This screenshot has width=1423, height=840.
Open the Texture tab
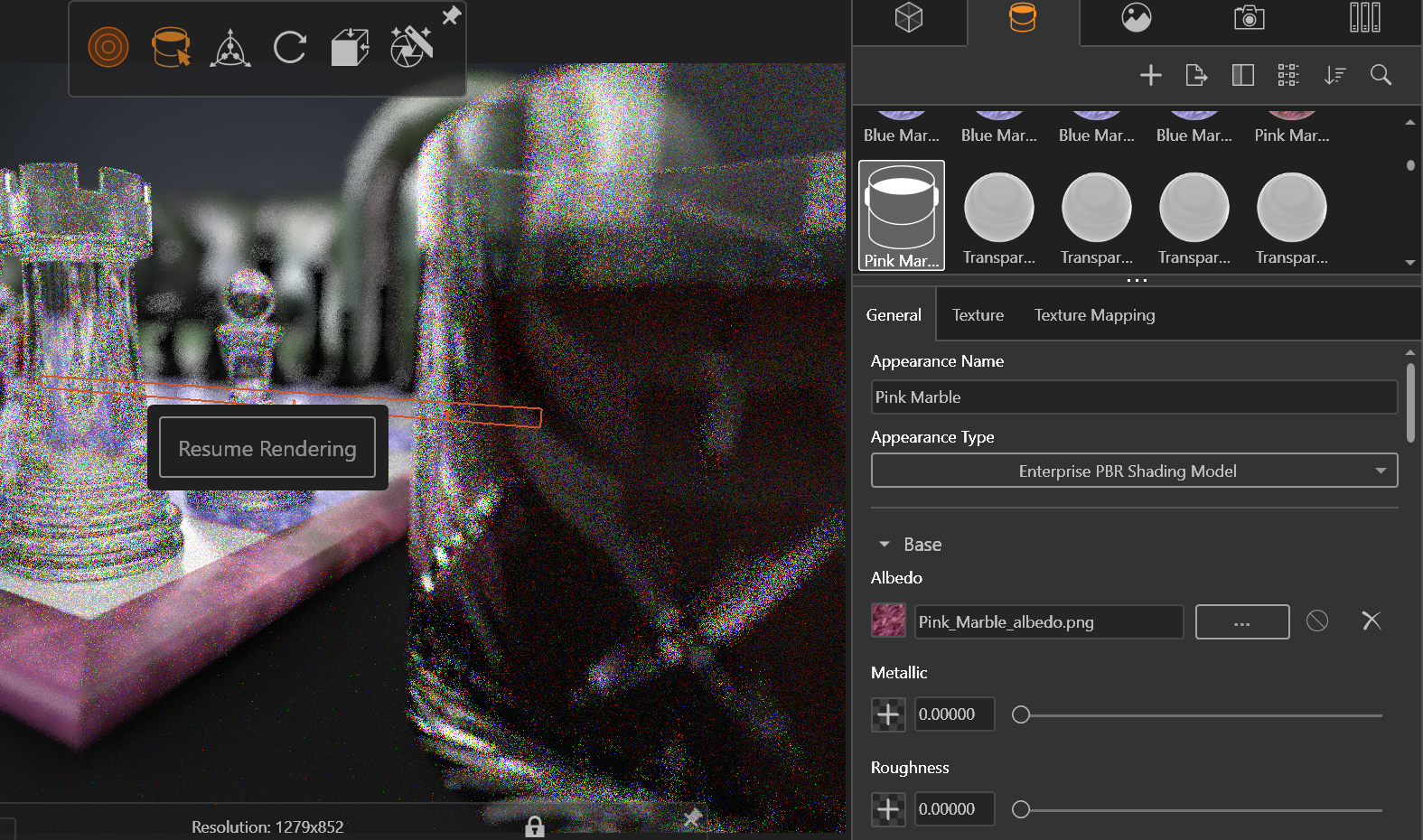pyautogui.click(x=978, y=315)
